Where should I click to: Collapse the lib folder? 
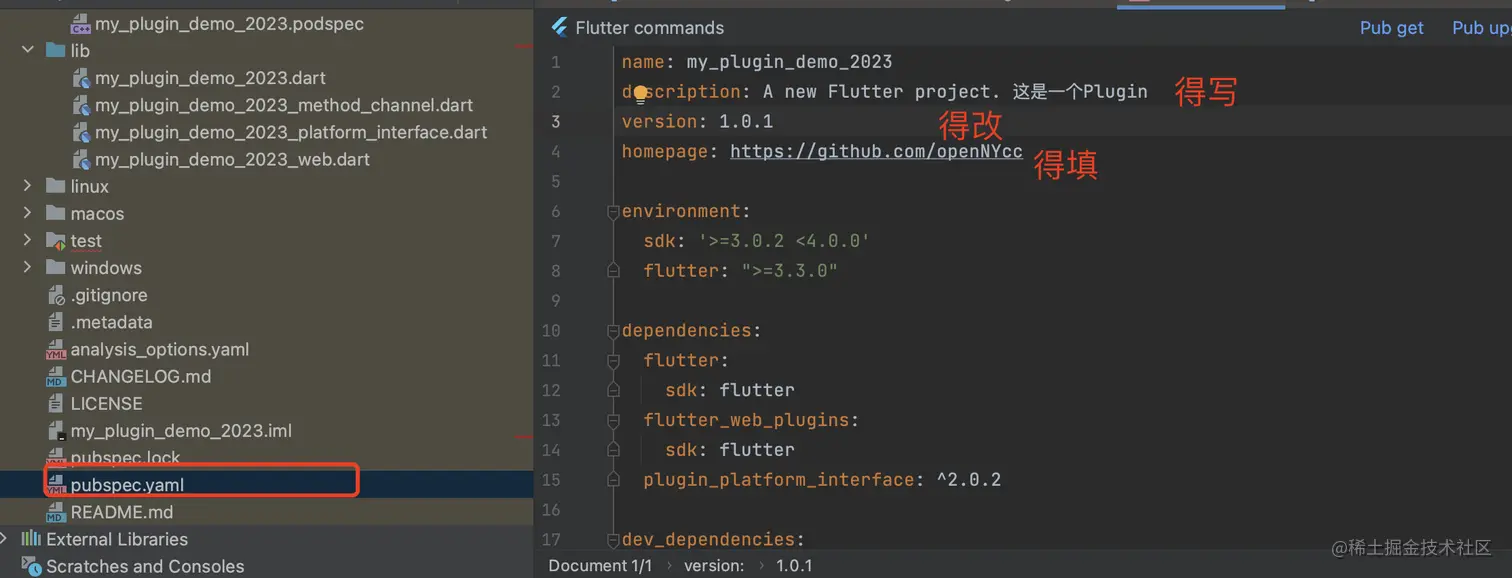coord(28,50)
